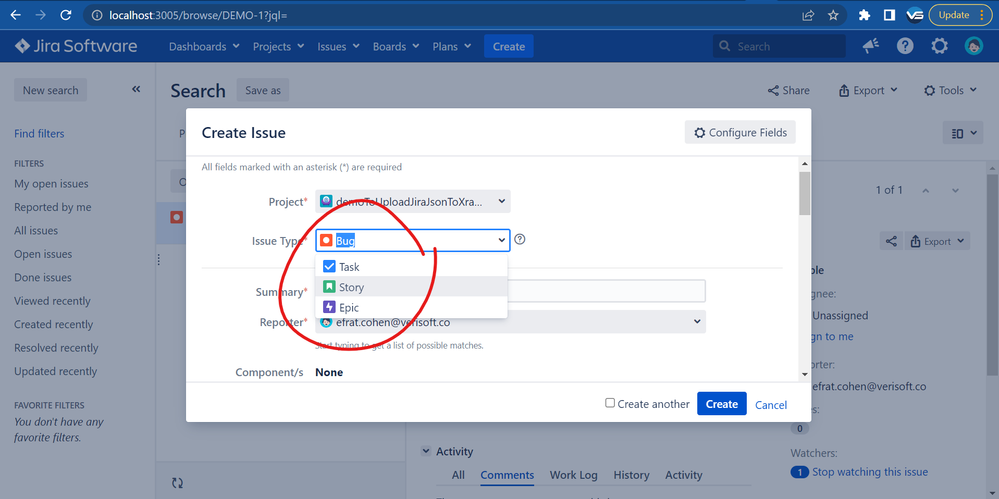Select the Updated recently filter
This screenshot has width=999, height=499.
pos(55,372)
